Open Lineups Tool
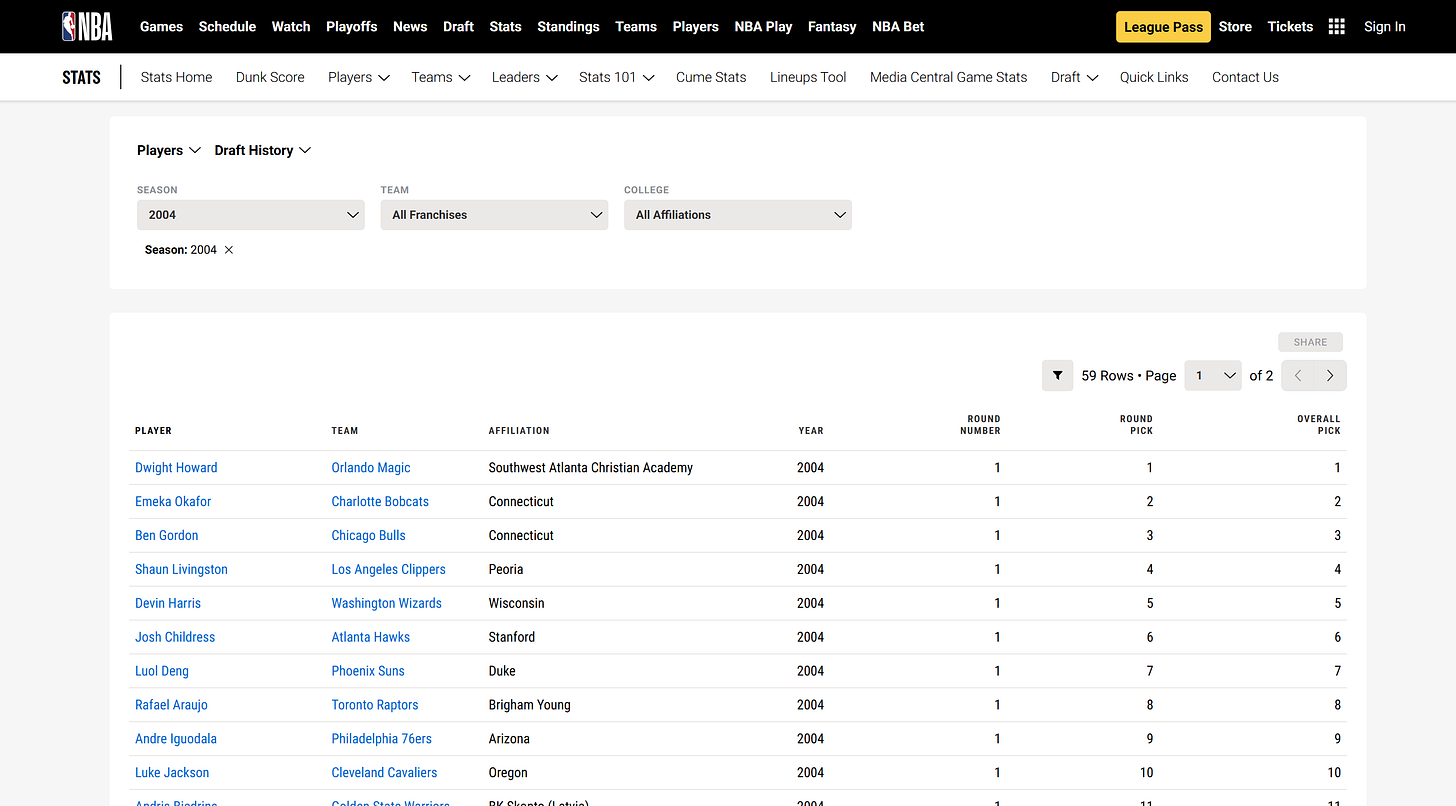Image resolution: width=1456 pixels, height=806 pixels. pos(808,77)
